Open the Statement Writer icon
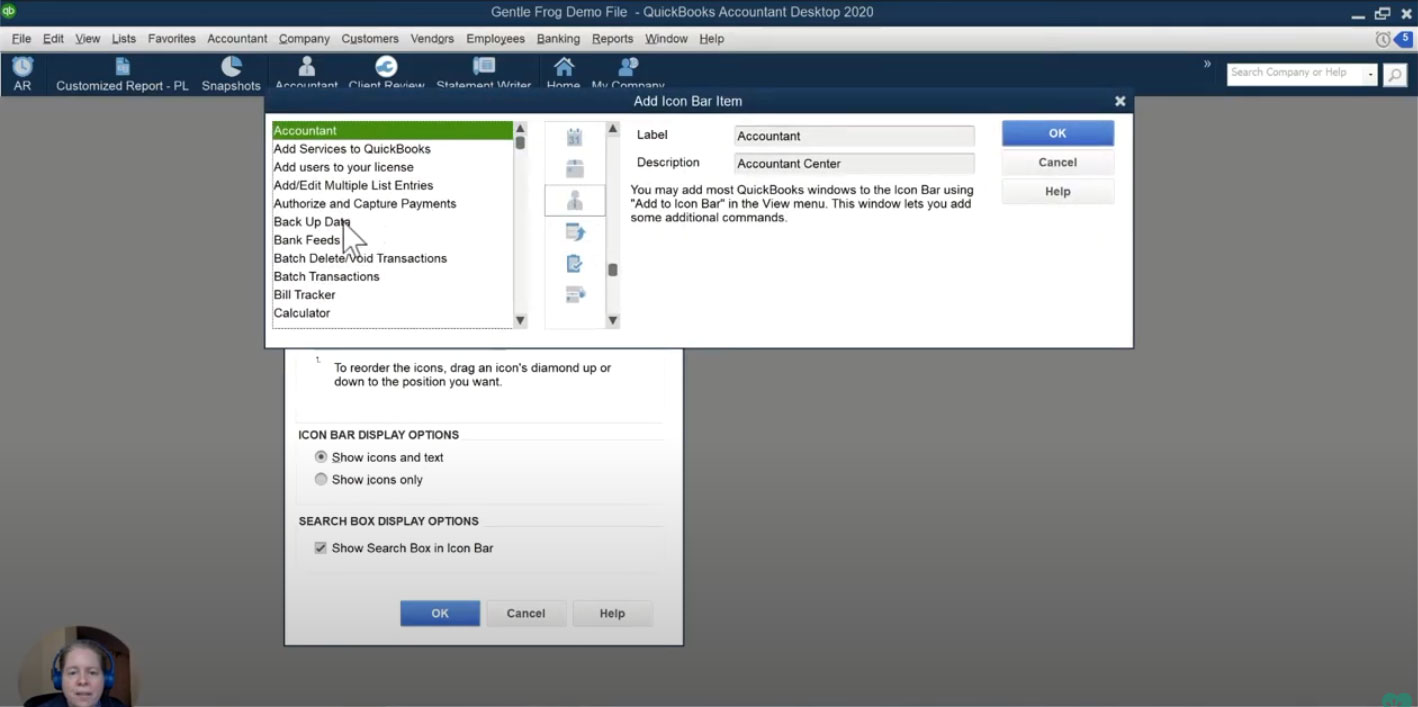This screenshot has height=707, width=1418. click(484, 66)
